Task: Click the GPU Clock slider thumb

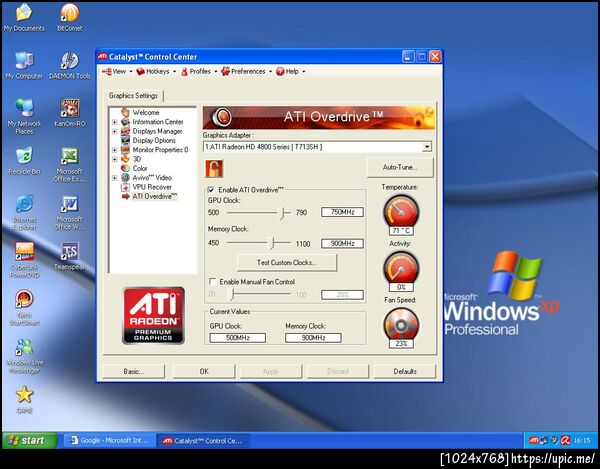Action: tap(283, 213)
